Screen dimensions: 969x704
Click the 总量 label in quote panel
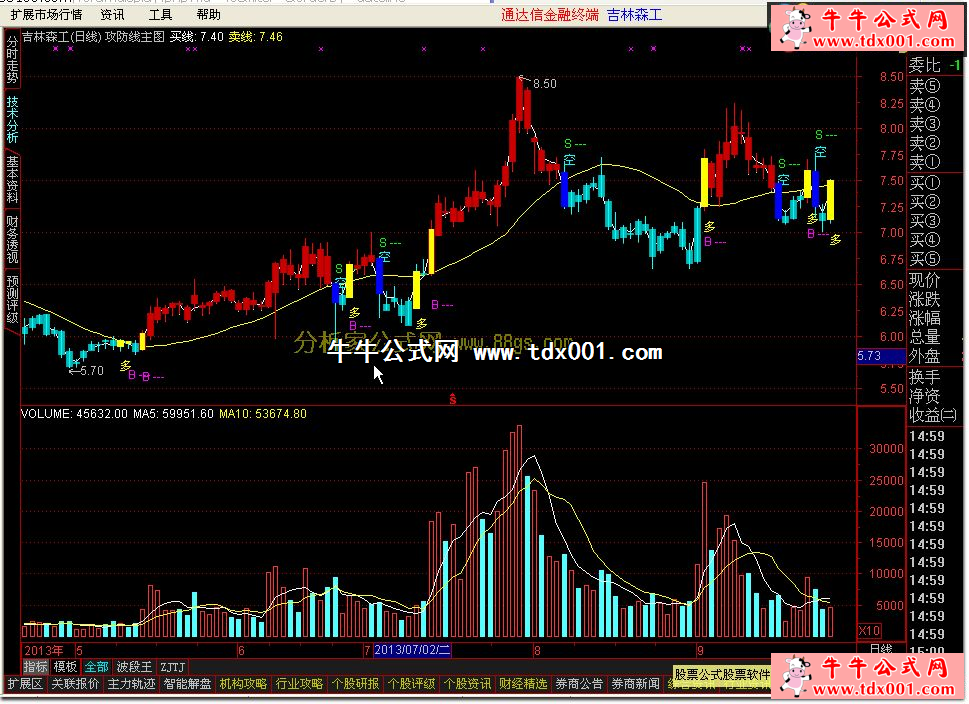[925, 337]
